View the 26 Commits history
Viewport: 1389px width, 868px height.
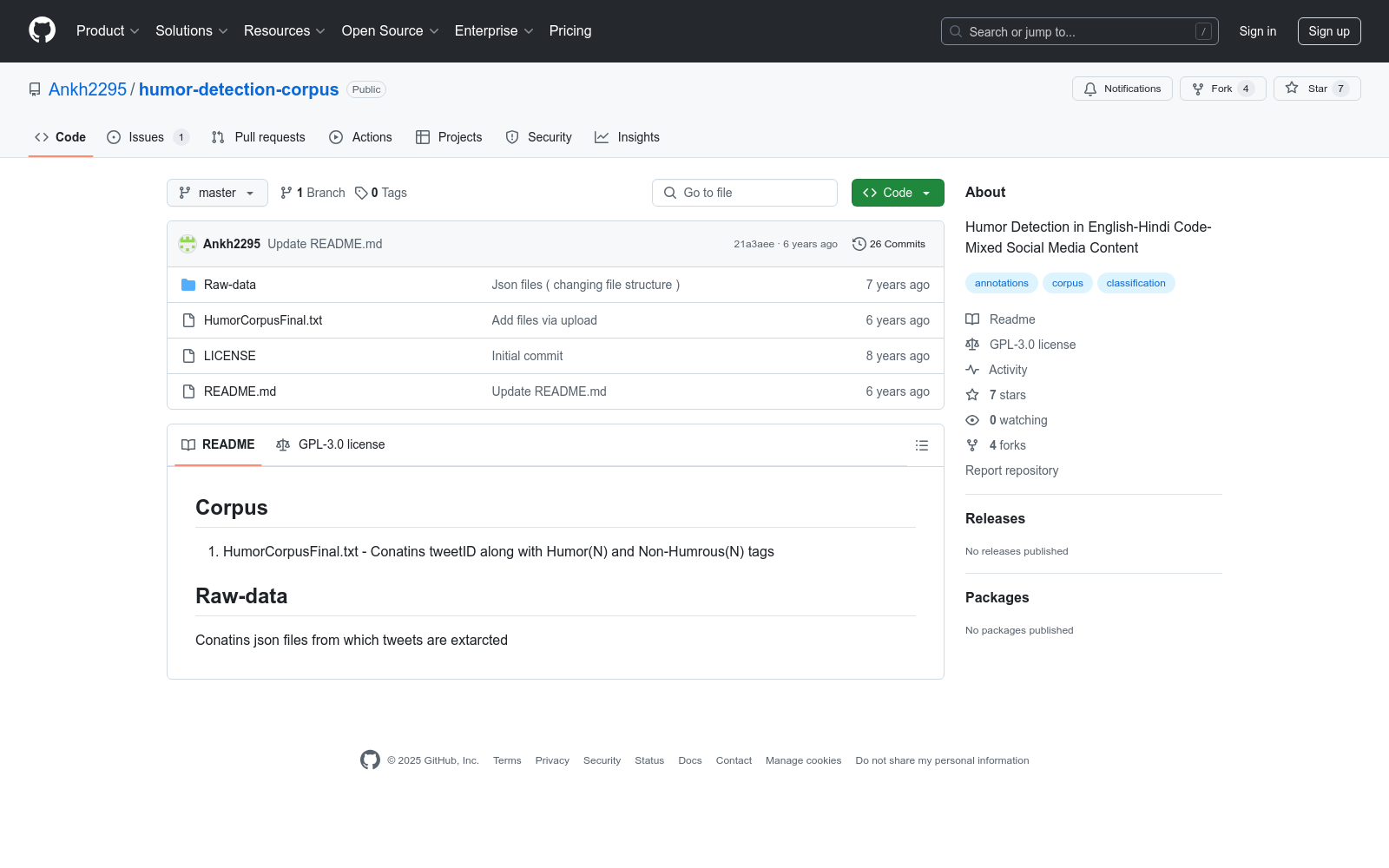click(x=889, y=244)
